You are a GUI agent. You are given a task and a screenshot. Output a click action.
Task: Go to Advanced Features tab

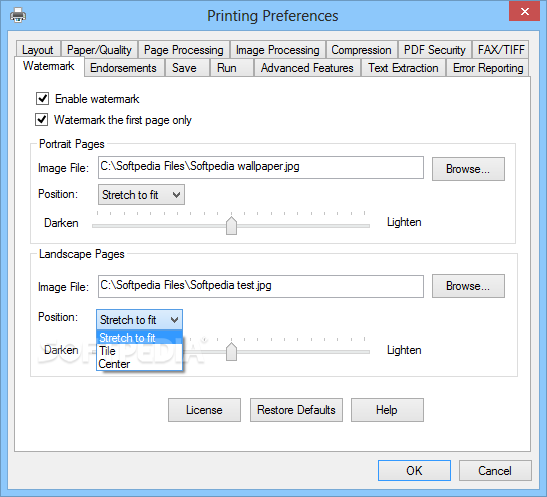[x=307, y=68]
